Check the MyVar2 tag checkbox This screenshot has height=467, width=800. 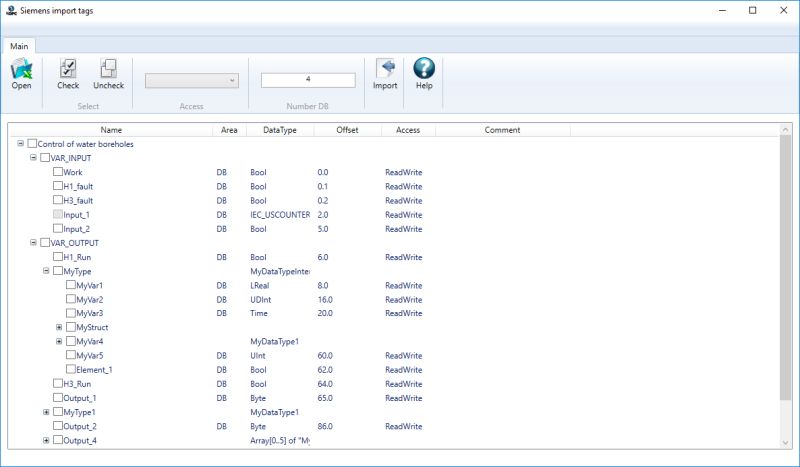[70, 299]
